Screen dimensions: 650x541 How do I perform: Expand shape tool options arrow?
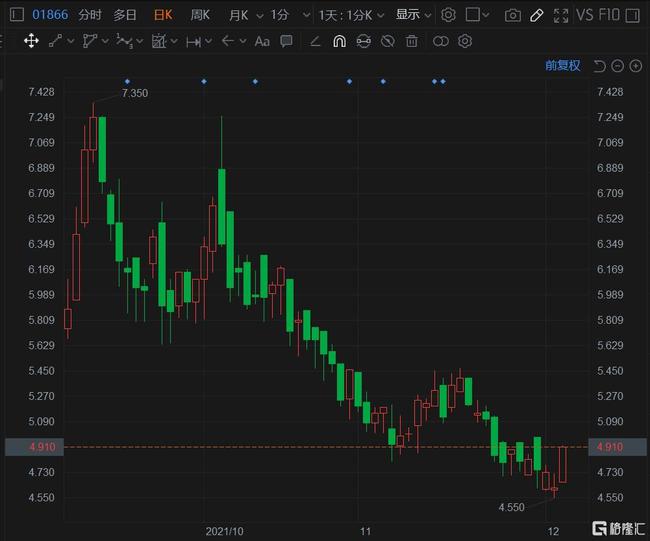[x=105, y=41]
